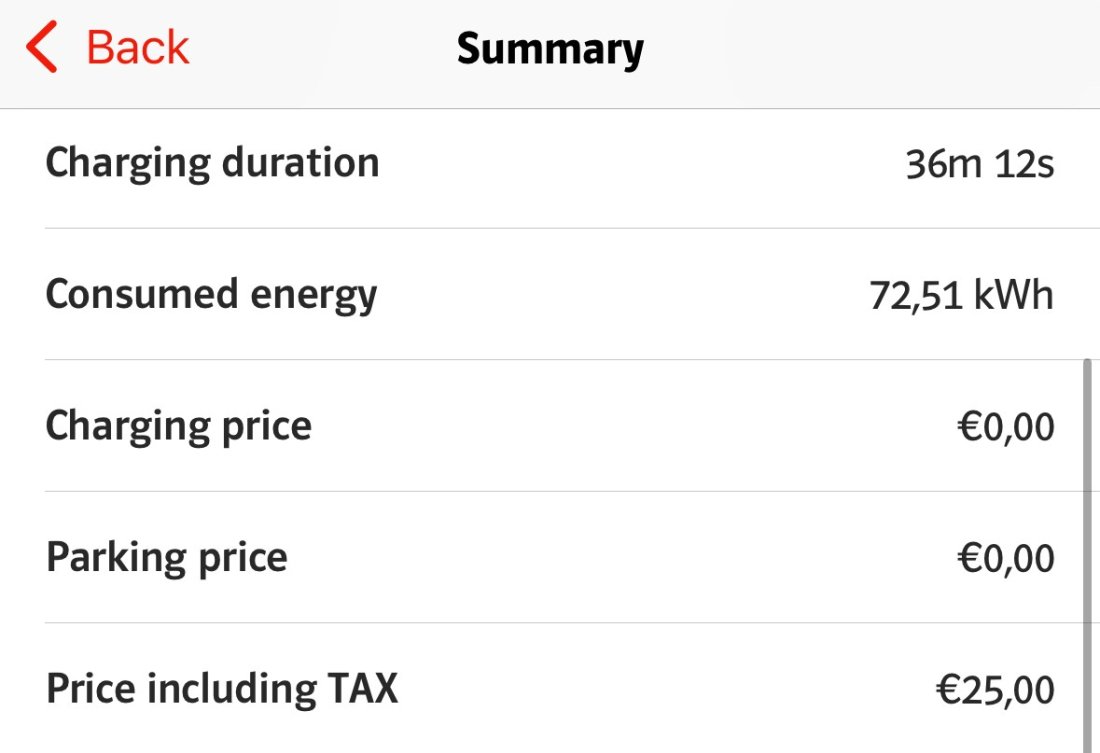The image size is (1100, 753).
Task: Click the divider line below Parking price
Action: [570, 623]
